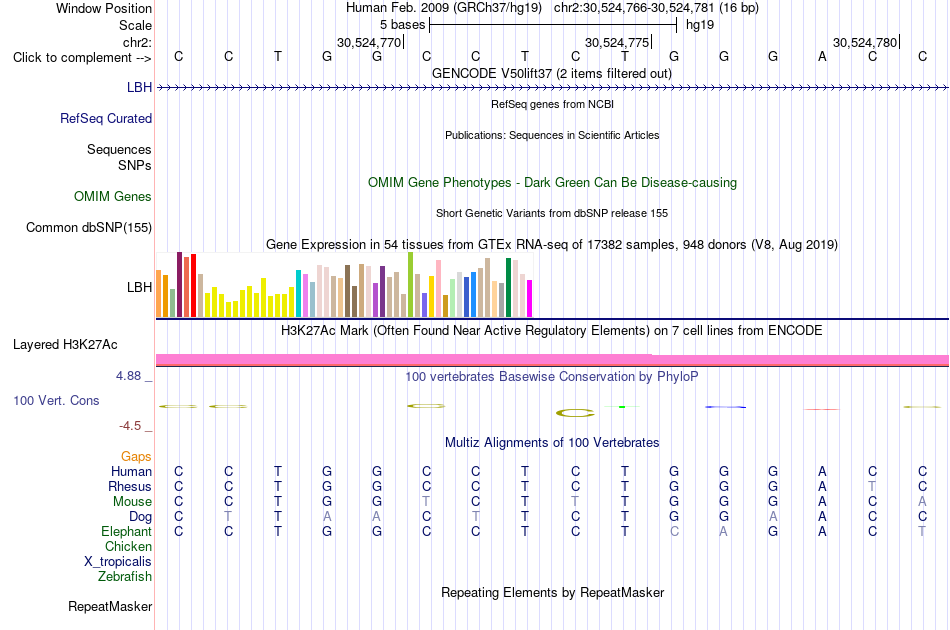Click the X_tropicalis species row label
Screen dimensions: 950x630
pyautogui.click(x=118, y=562)
